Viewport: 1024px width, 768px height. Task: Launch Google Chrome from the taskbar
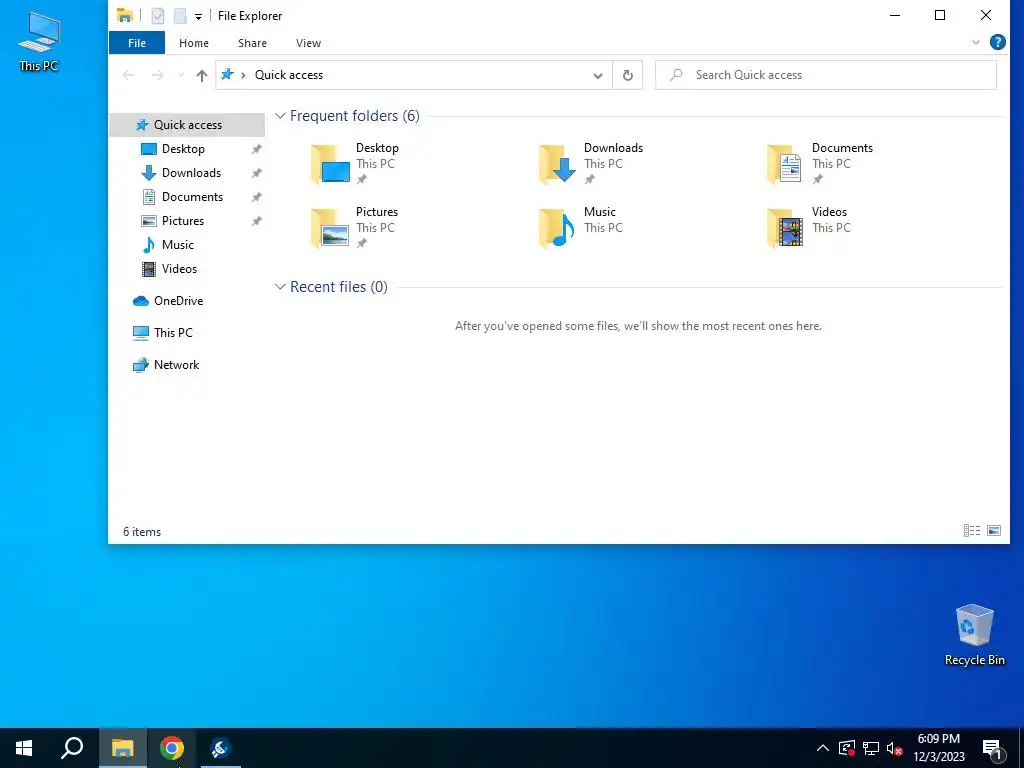(172, 748)
